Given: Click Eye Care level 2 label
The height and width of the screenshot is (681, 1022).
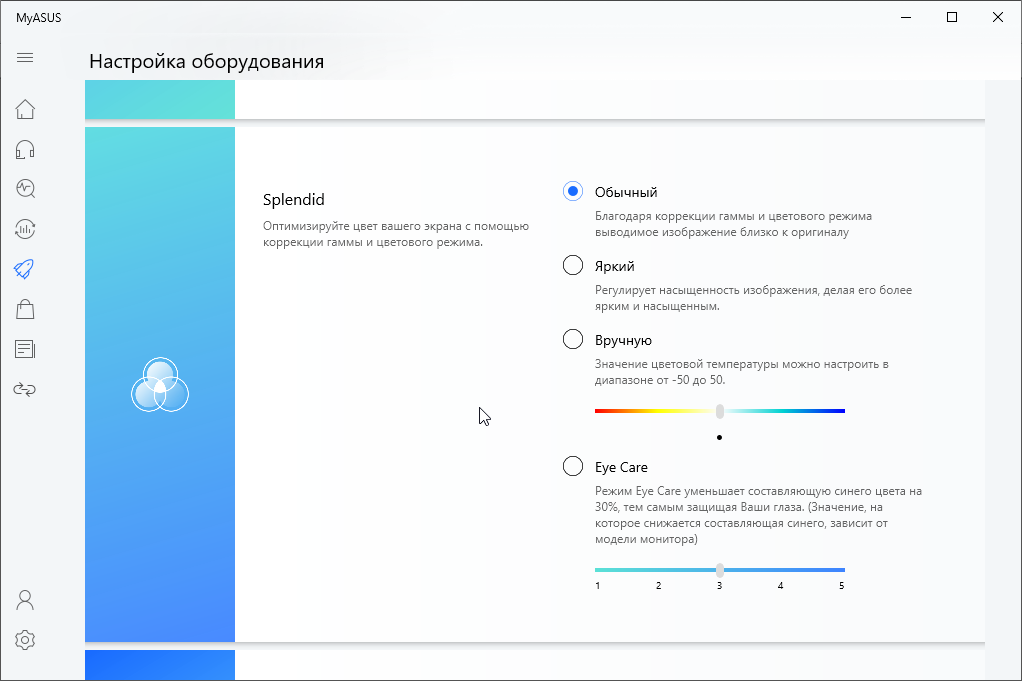Looking at the screenshot, I should (658, 586).
